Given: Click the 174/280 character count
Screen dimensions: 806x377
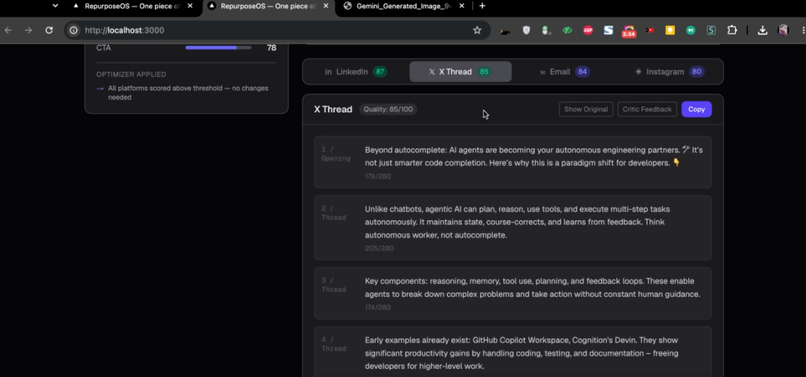Looking at the screenshot, I should [x=378, y=308].
